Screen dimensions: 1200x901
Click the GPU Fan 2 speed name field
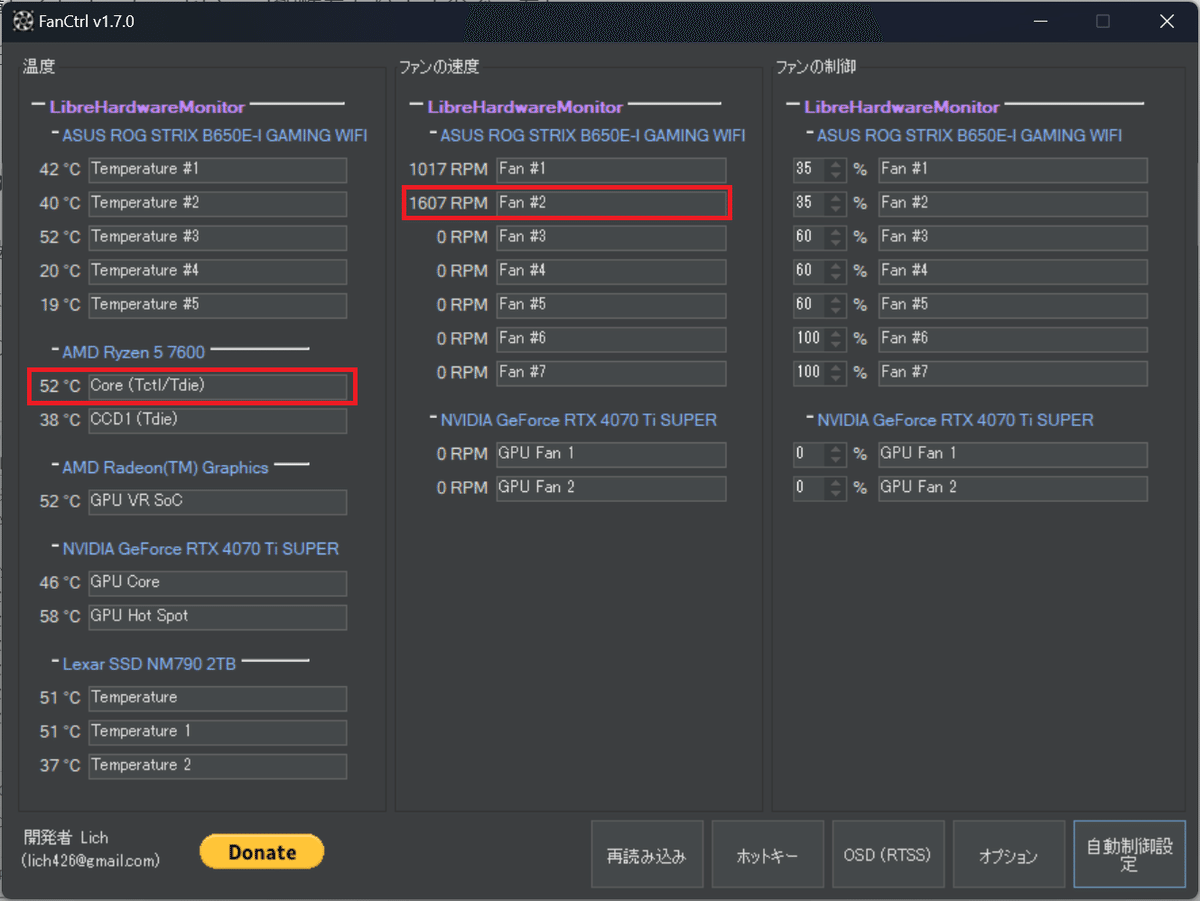(611, 488)
